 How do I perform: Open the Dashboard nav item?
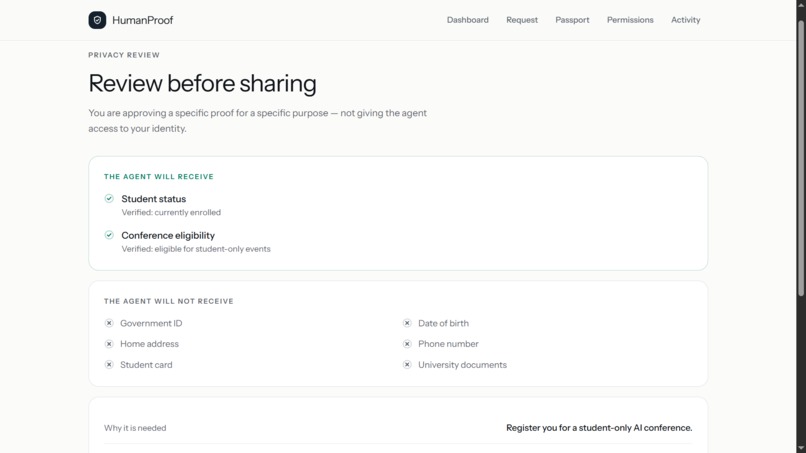pos(468,20)
